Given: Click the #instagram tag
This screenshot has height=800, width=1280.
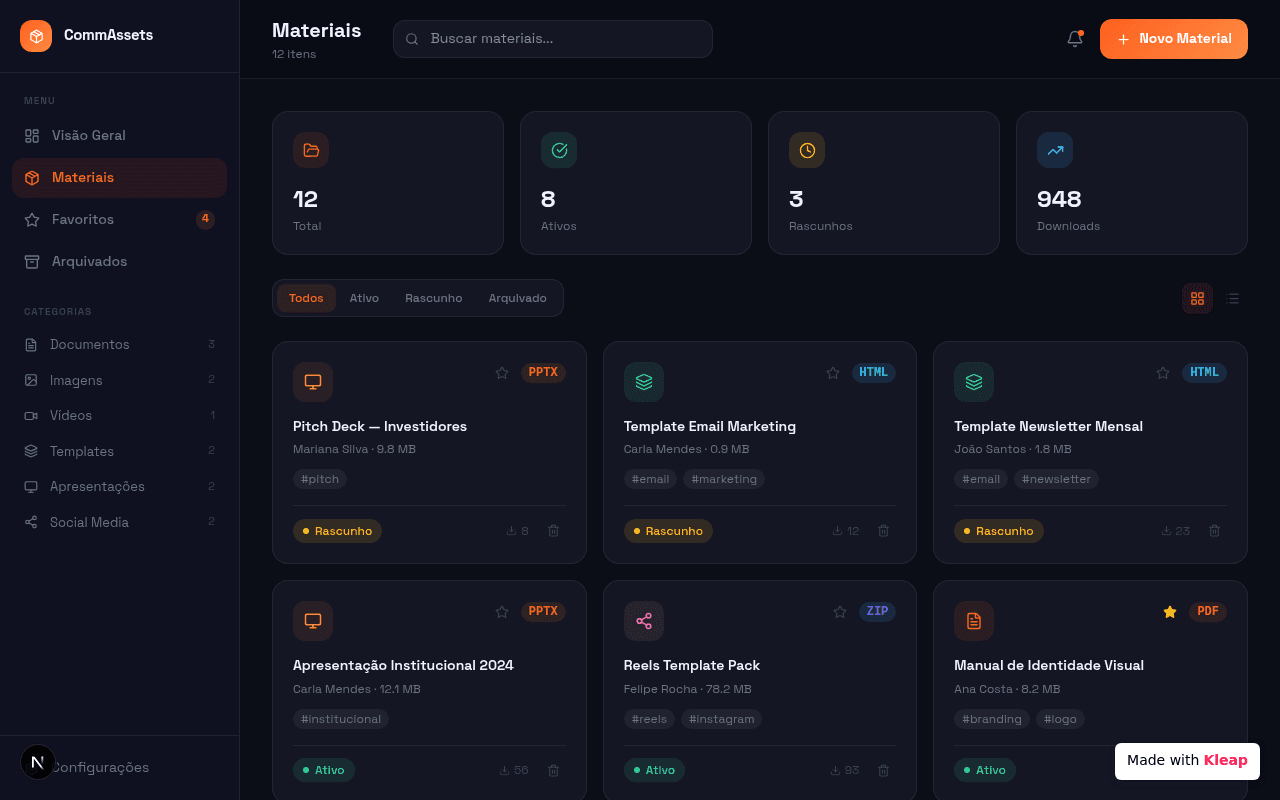Looking at the screenshot, I should 722,719.
